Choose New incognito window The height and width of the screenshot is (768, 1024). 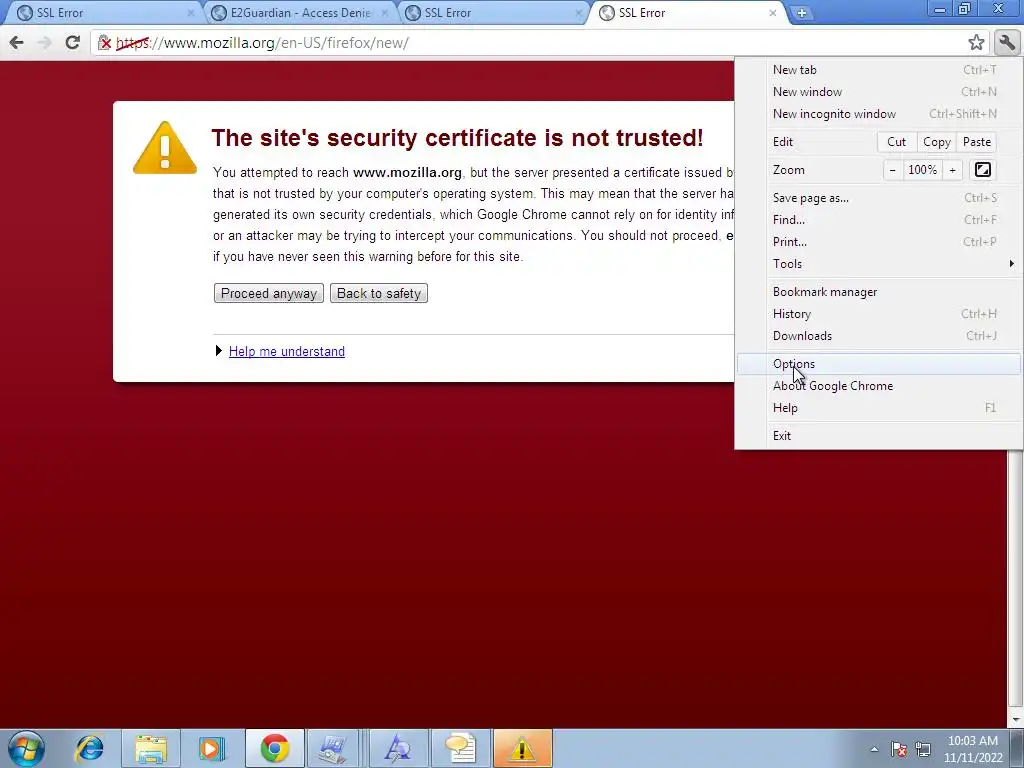(x=878, y=114)
